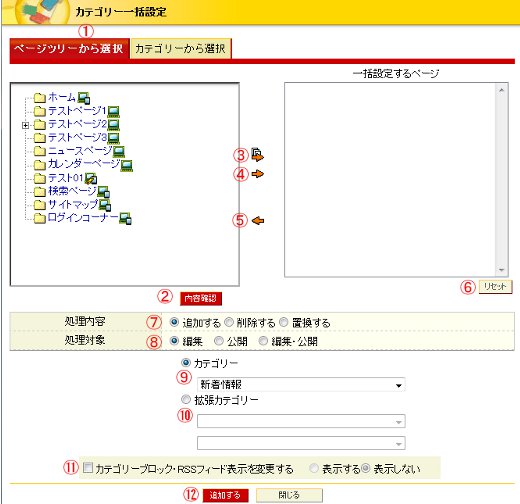
Task: Click the folder icon beside テストページ1
Action: [x=40, y=111]
